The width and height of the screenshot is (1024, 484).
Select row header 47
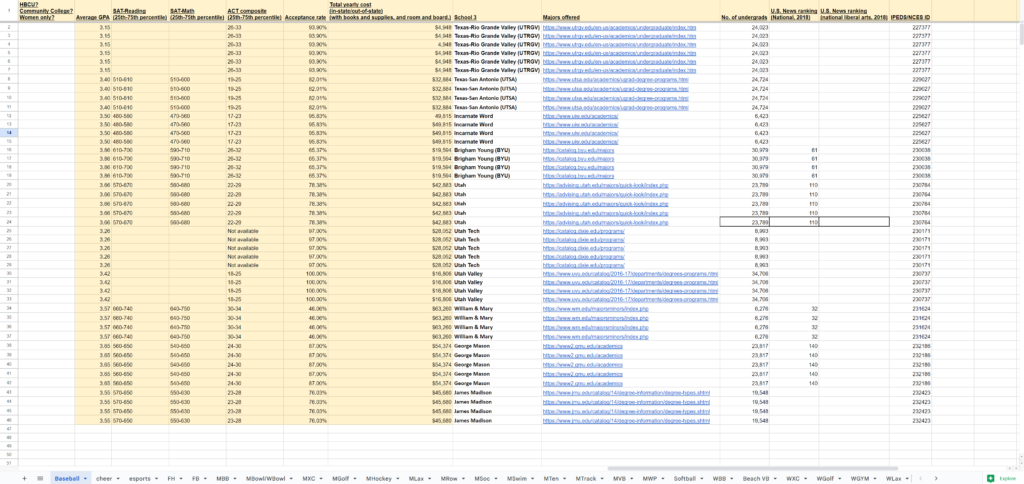(x=9, y=429)
